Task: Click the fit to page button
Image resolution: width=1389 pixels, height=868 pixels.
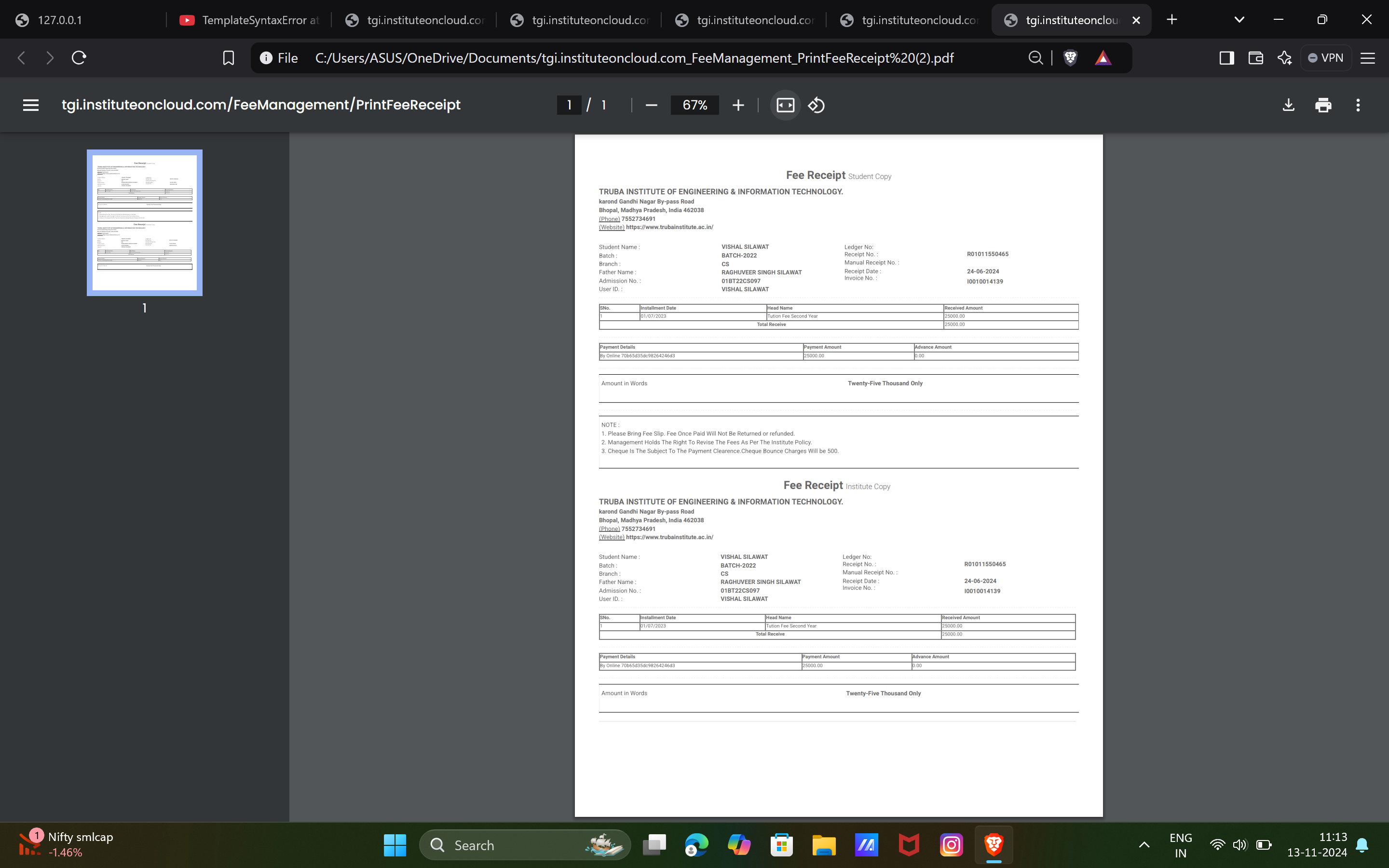Action: point(785,105)
